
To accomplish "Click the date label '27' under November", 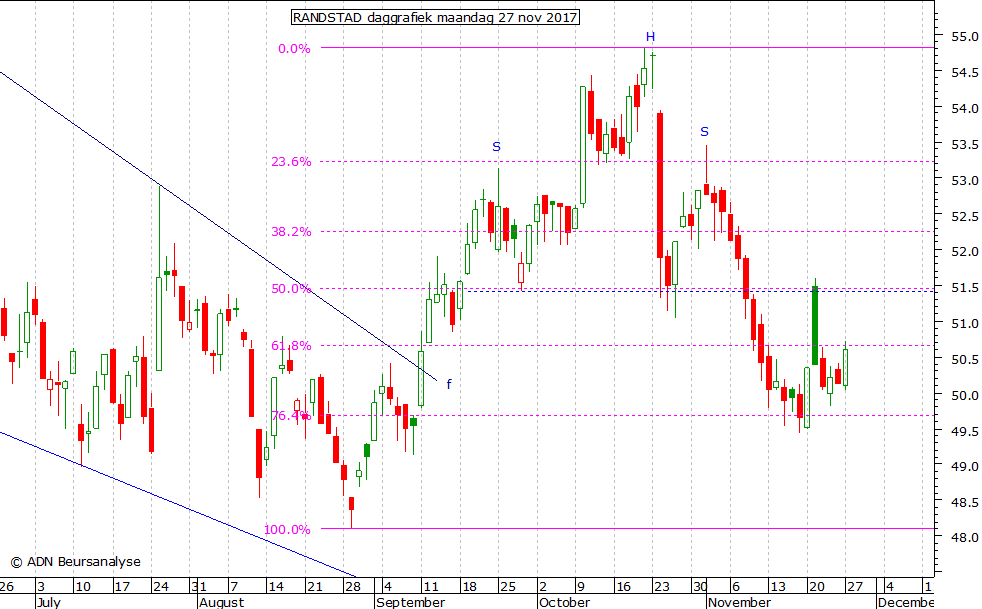I will pos(854,587).
